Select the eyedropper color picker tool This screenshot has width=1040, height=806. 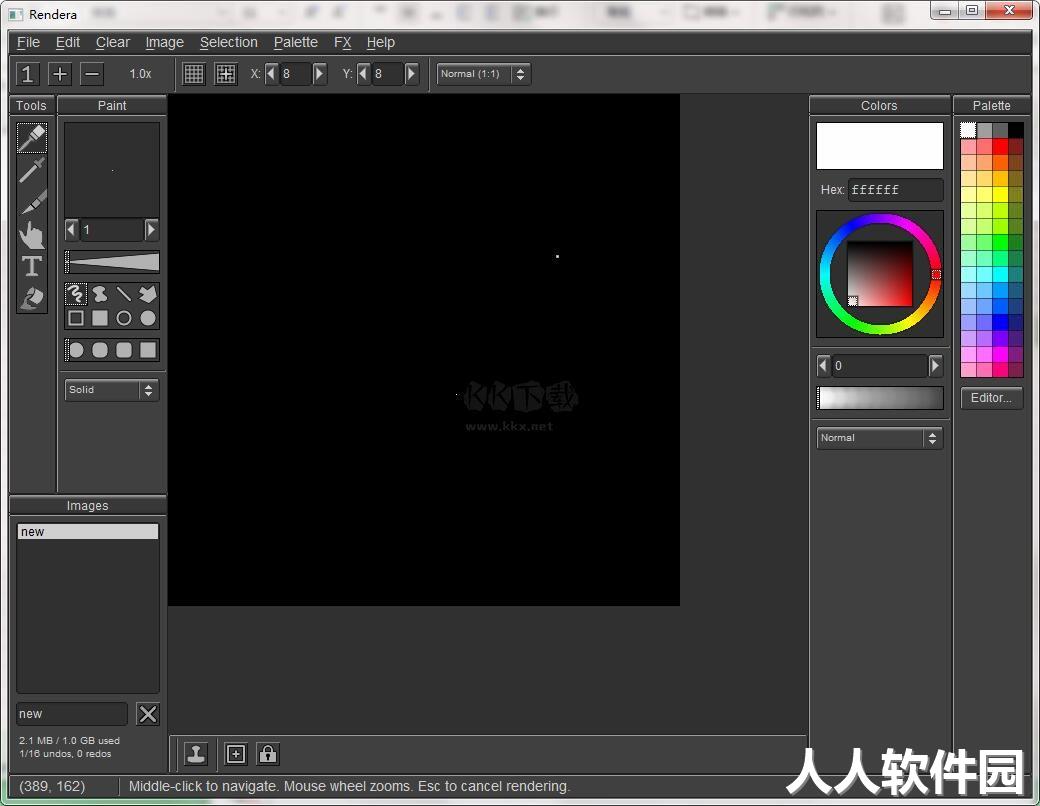tap(32, 170)
